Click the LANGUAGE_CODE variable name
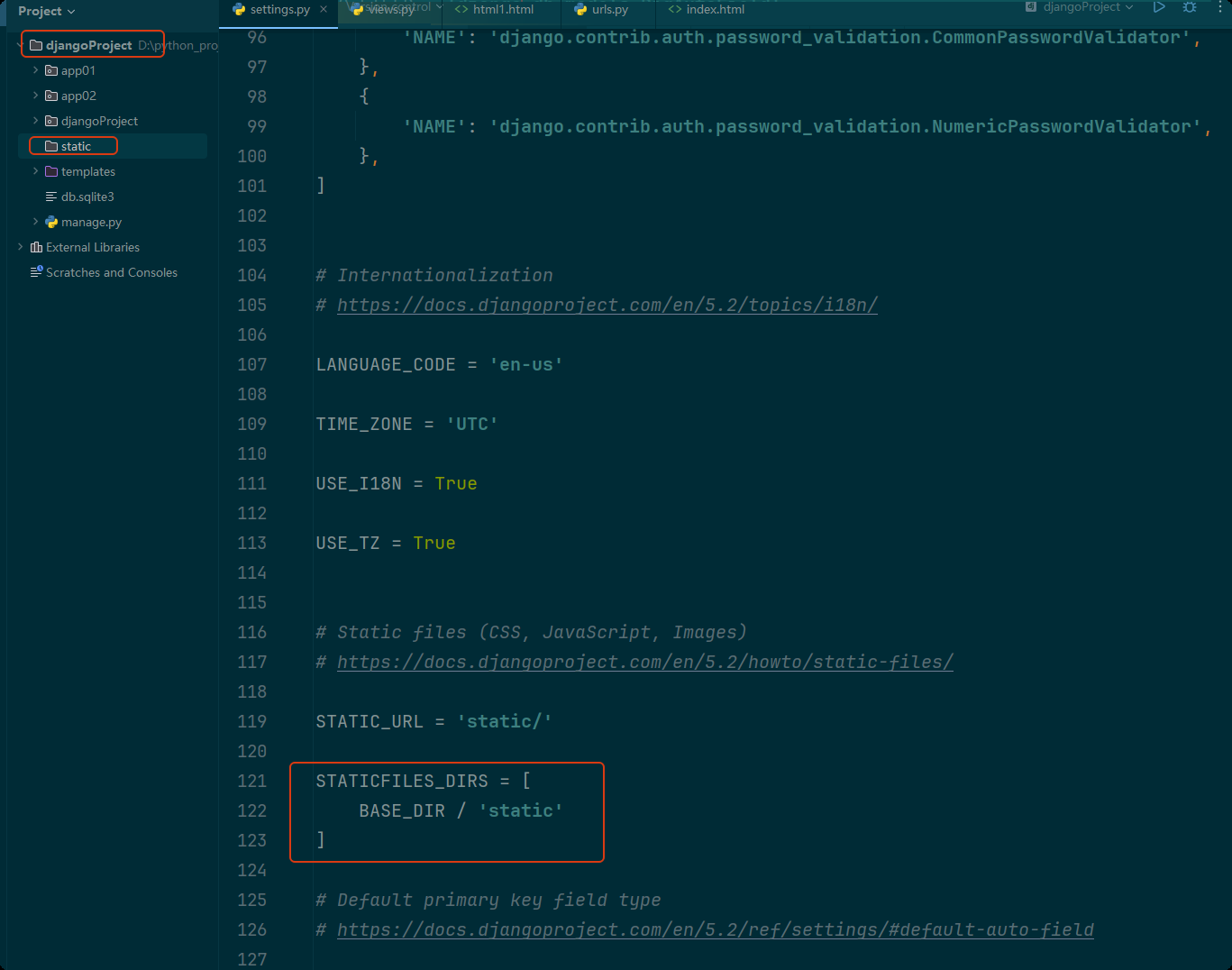The width and height of the screenshot is (1232, 970). point(386,364)
